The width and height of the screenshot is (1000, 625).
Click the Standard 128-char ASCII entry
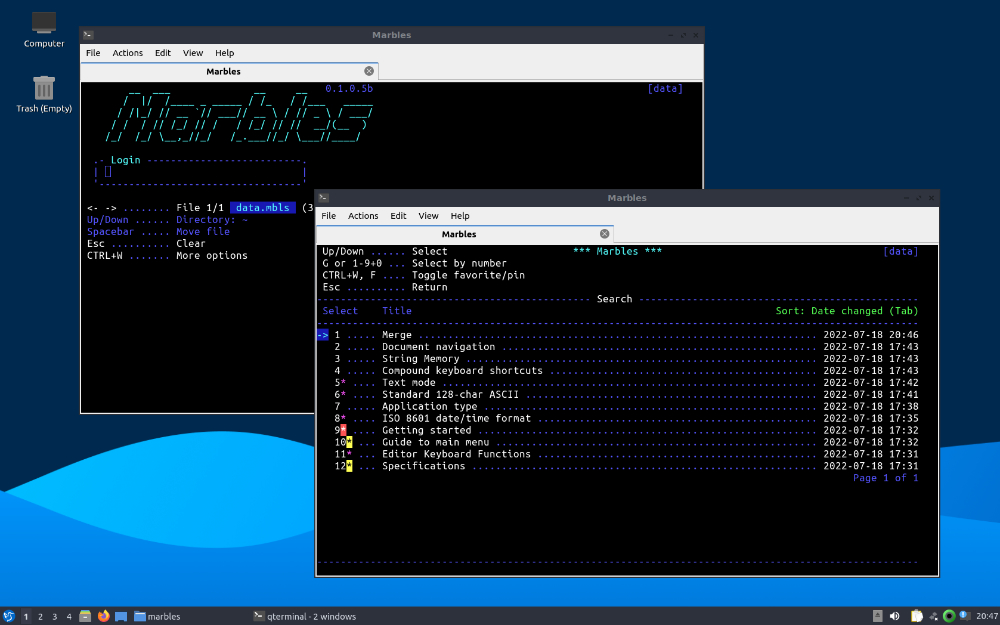pyautogui.click(x=450, y=395)
